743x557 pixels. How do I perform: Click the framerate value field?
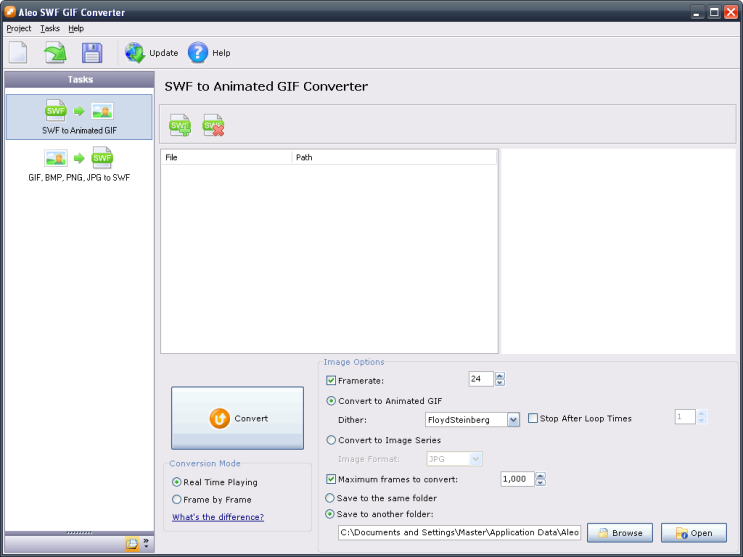coord(481,379)
